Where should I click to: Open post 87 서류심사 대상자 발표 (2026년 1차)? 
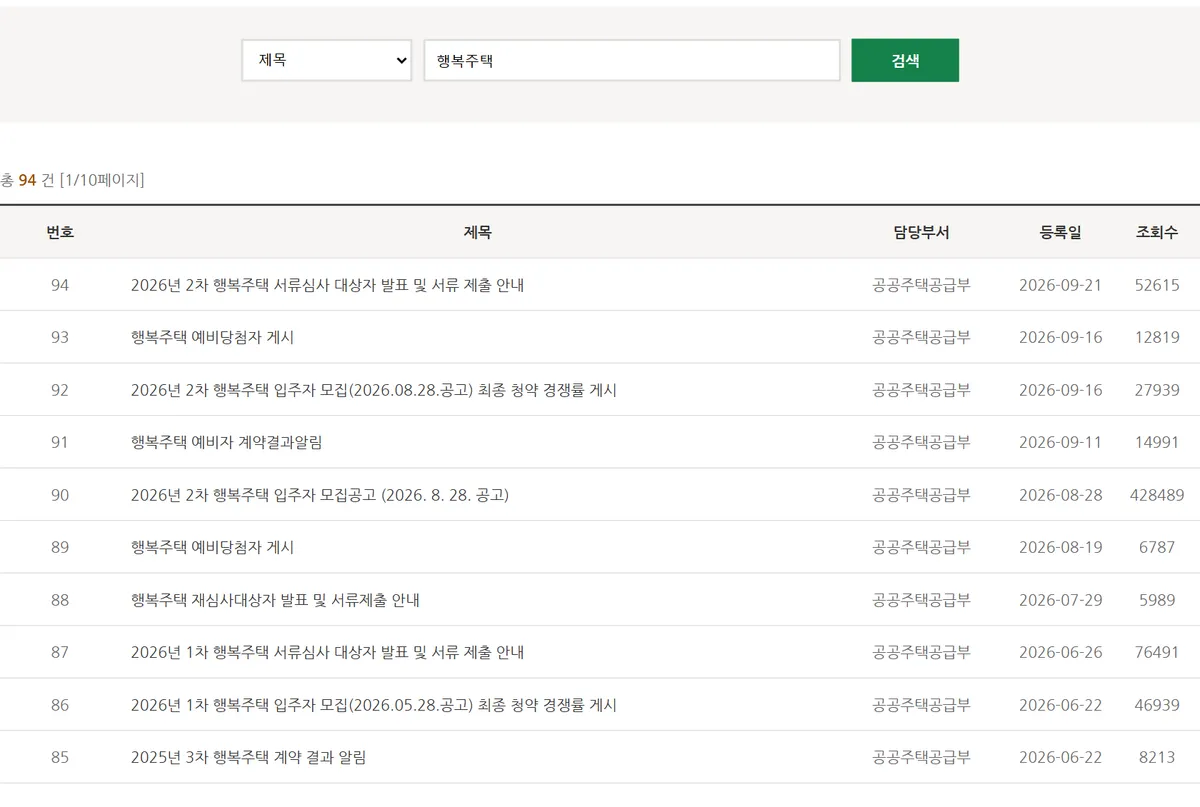click(327, 652)
